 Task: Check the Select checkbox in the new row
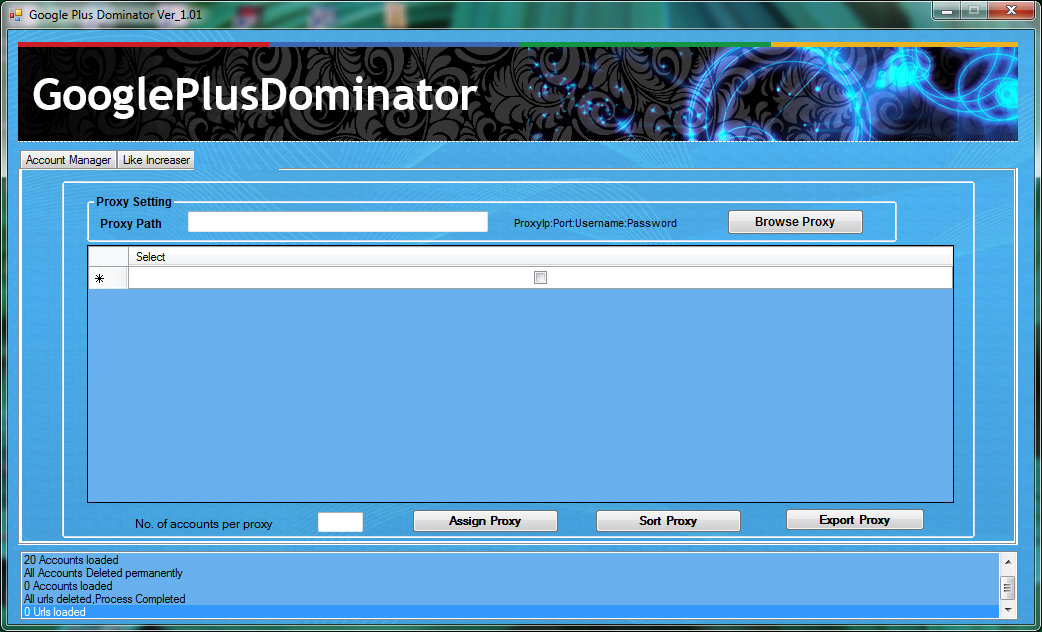(x=540, y=278)
